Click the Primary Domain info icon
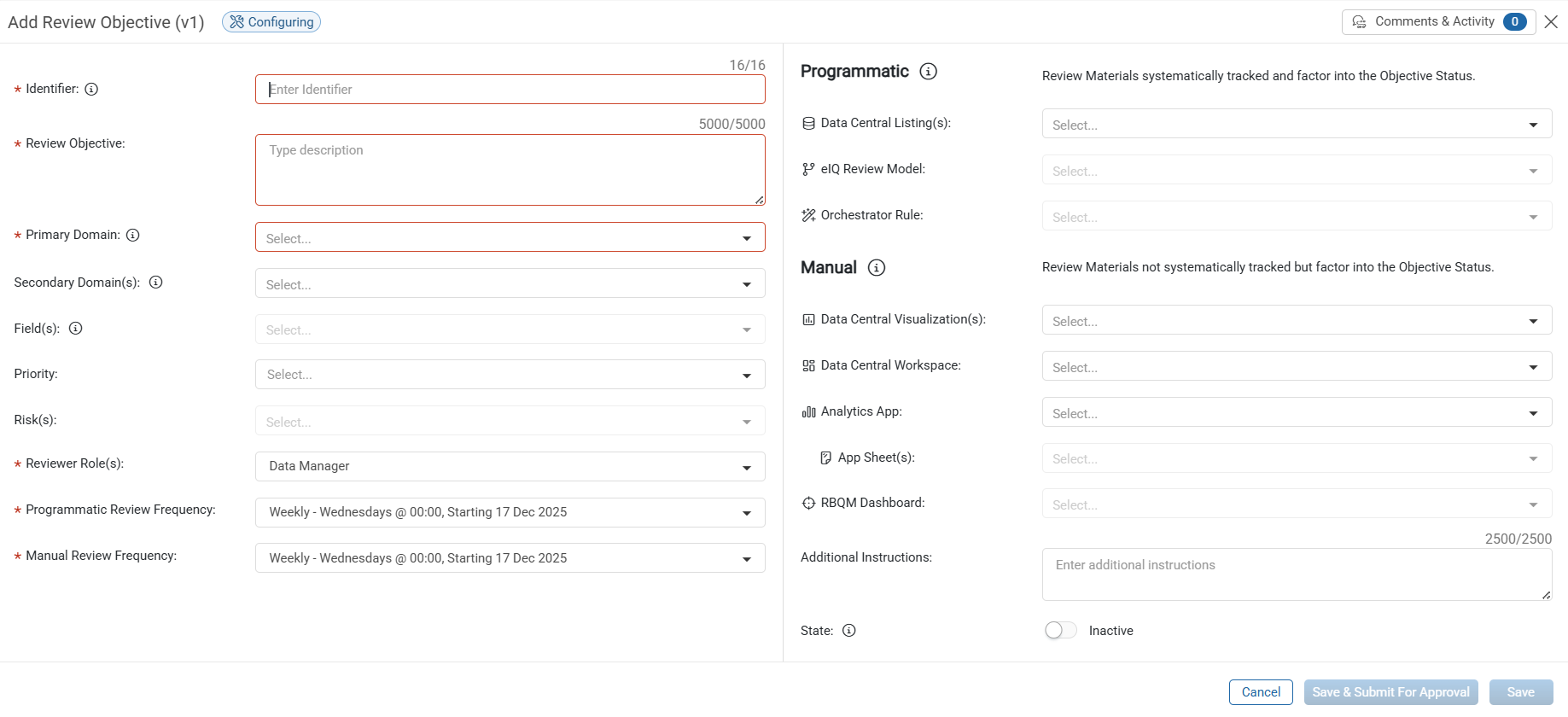The height and width of the screenshot is (717, 1568). (133, 235)
